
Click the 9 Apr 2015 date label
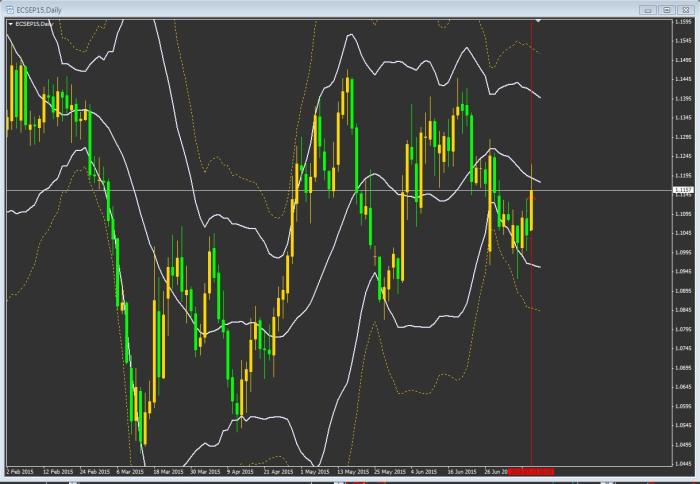(x=240, y=471)
